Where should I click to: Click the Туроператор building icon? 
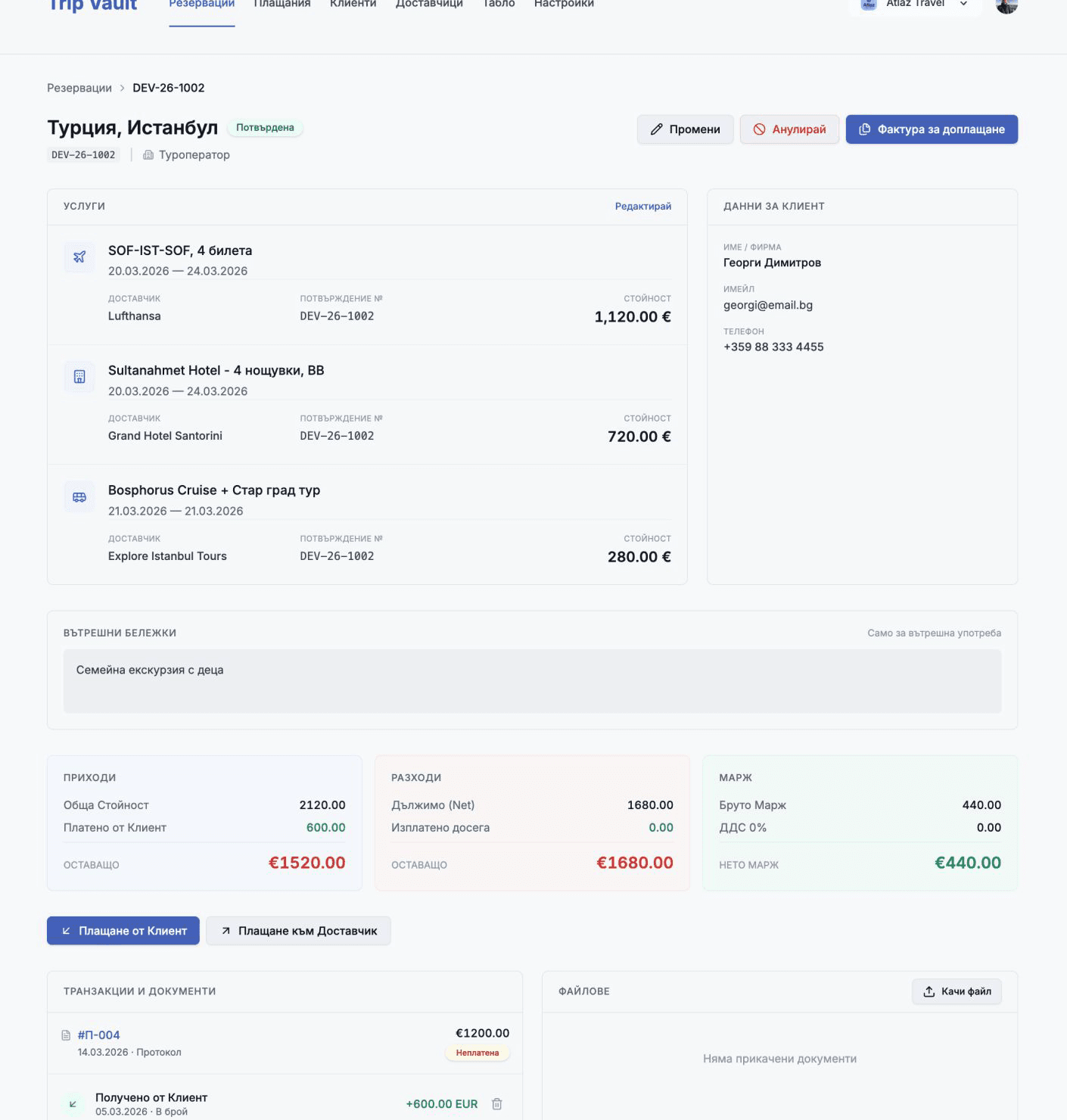tap(148, 155)
